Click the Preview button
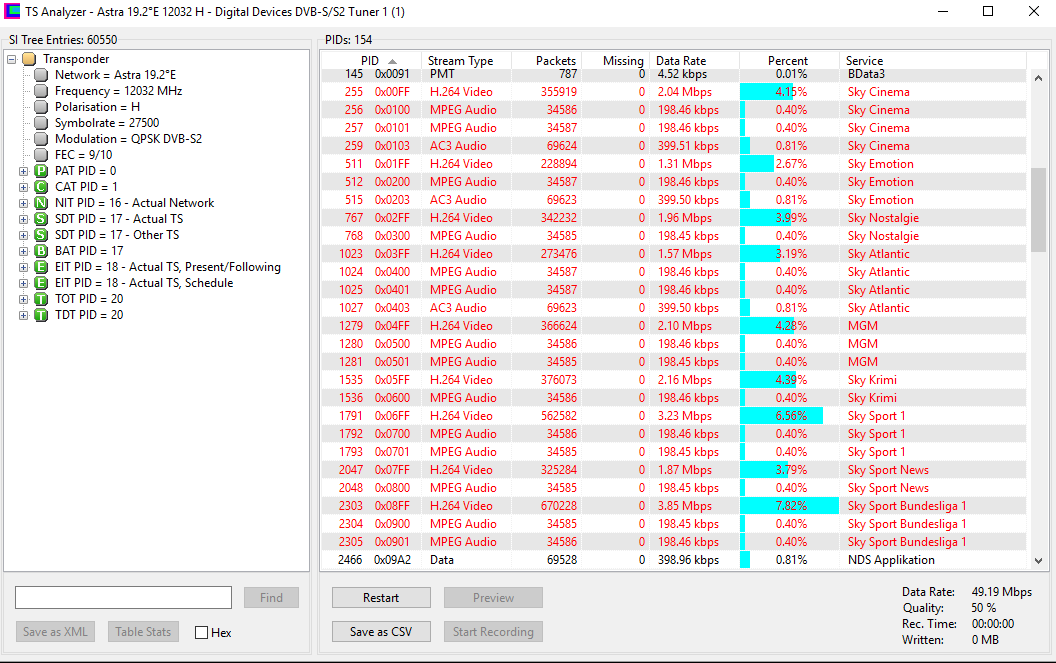The width and height of the screenshot is (1056, 663). pyautogui.click(x=493, y=598)
